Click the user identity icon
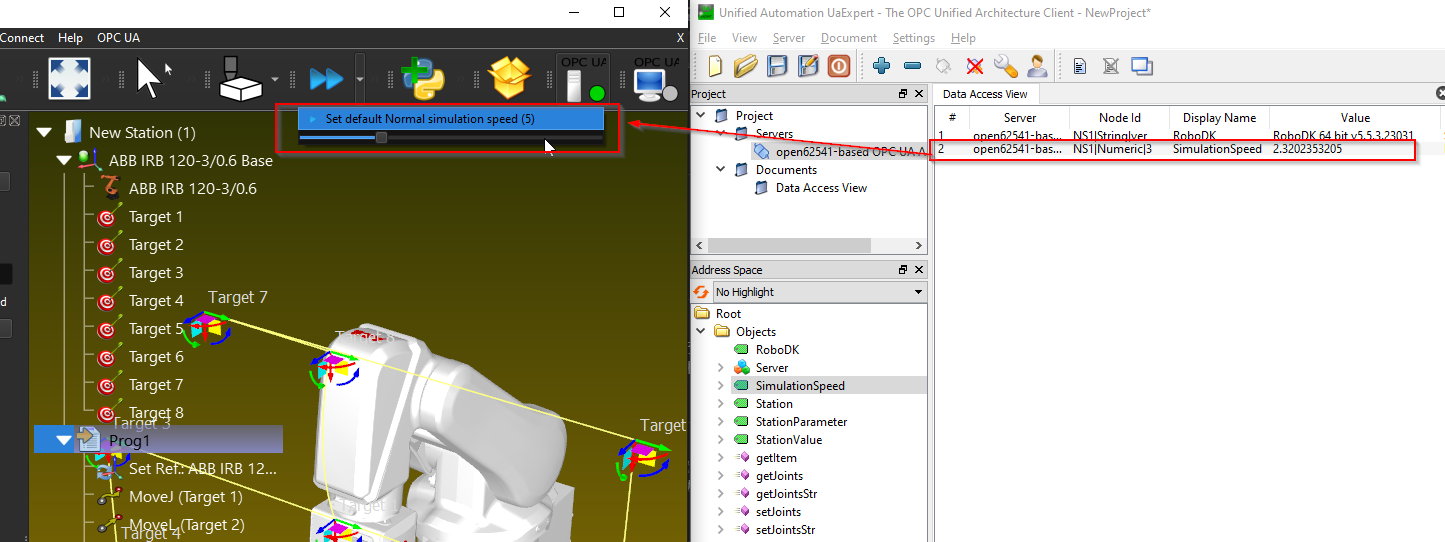1445x542 pixels. (1038, 67)
